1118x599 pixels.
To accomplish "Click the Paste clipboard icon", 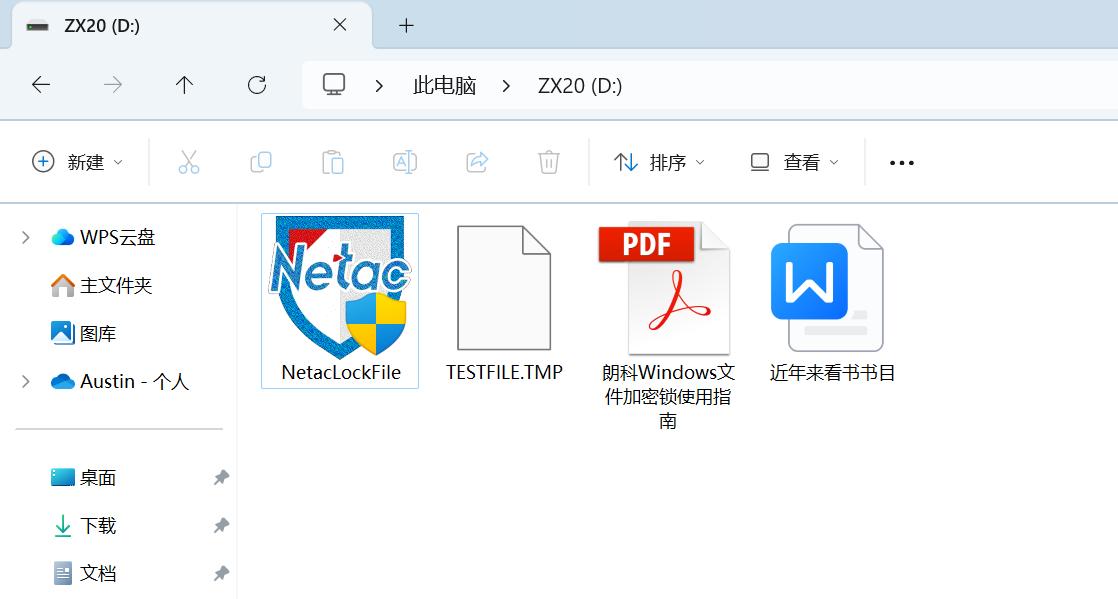I will pos(332,163).
